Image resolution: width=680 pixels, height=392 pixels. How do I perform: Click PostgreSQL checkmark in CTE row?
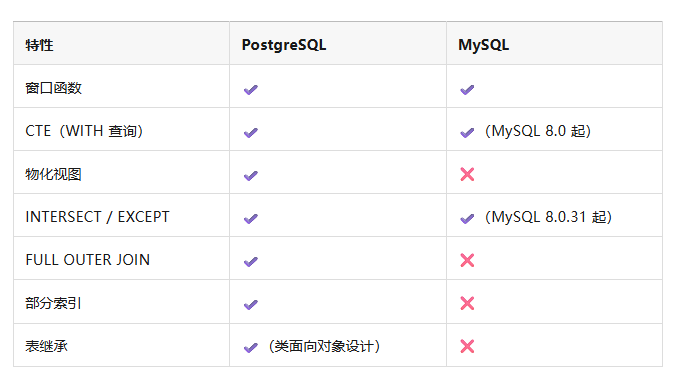pyautogui.click(x=251, y=133)
